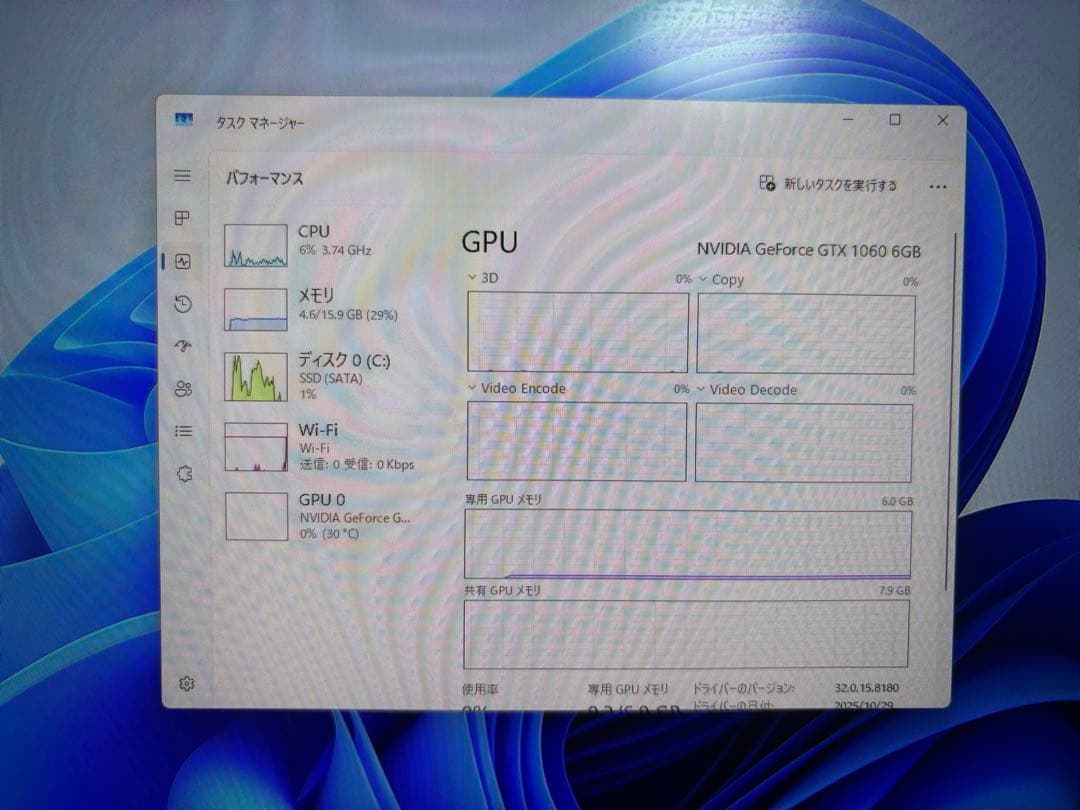Click the 新しいタスクを実行する button
The height and width of the screenshot is (810, 1080).
(828, 185)
